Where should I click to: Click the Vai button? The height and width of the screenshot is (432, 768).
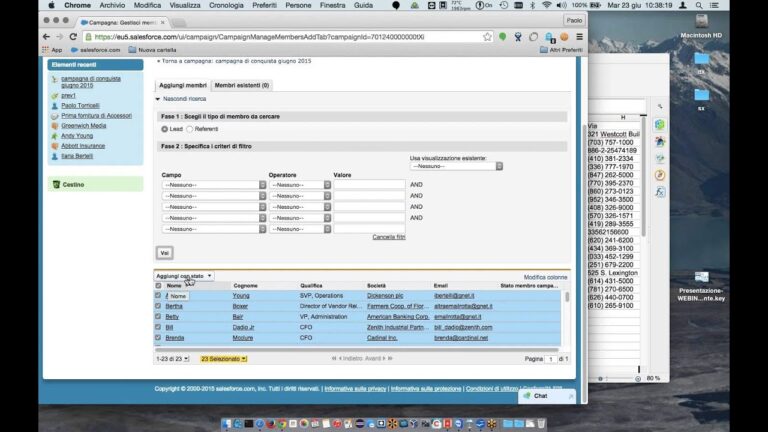click(x=165, y=253)
